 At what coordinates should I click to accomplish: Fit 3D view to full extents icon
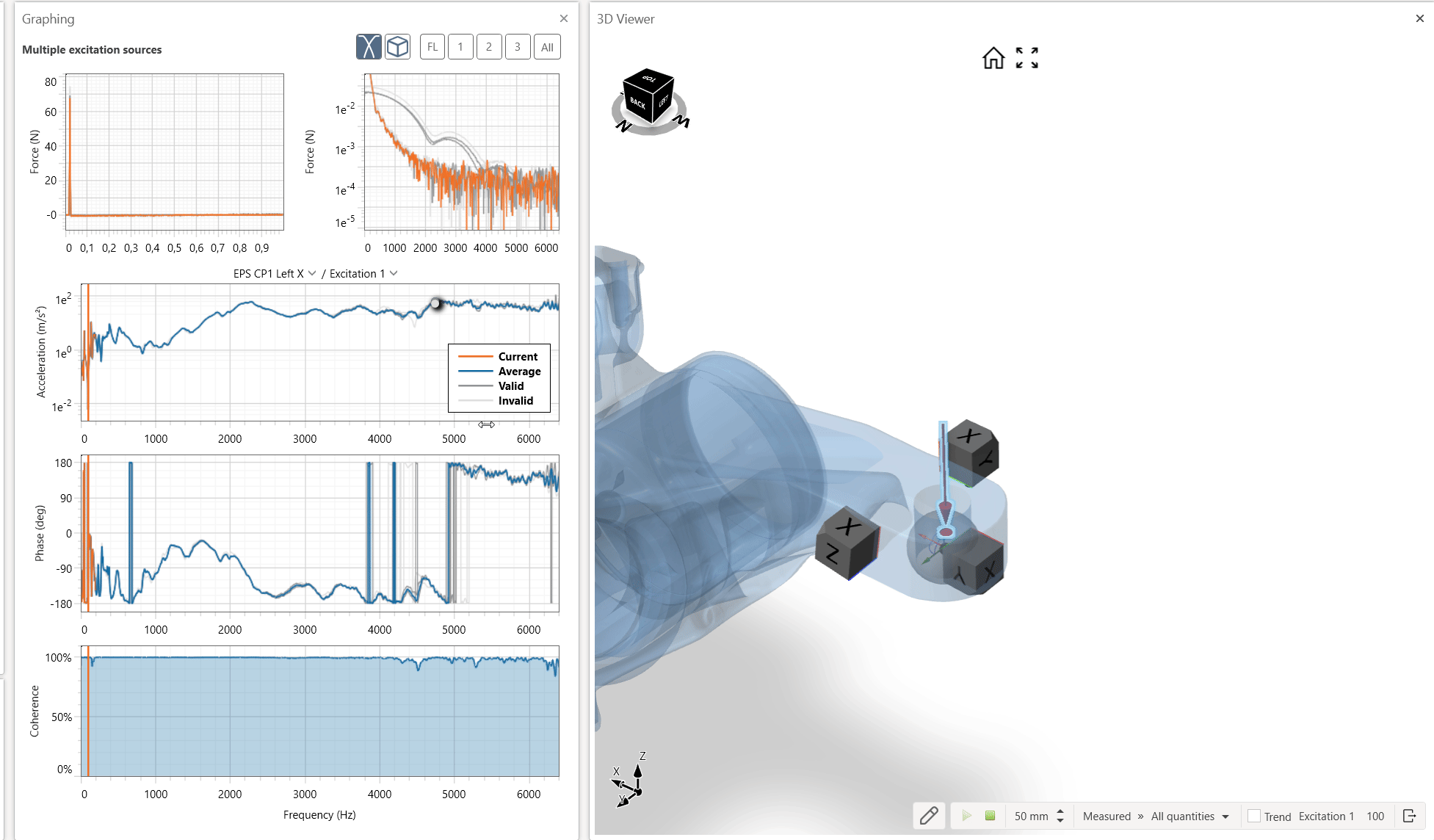(x=1027, y=57)
